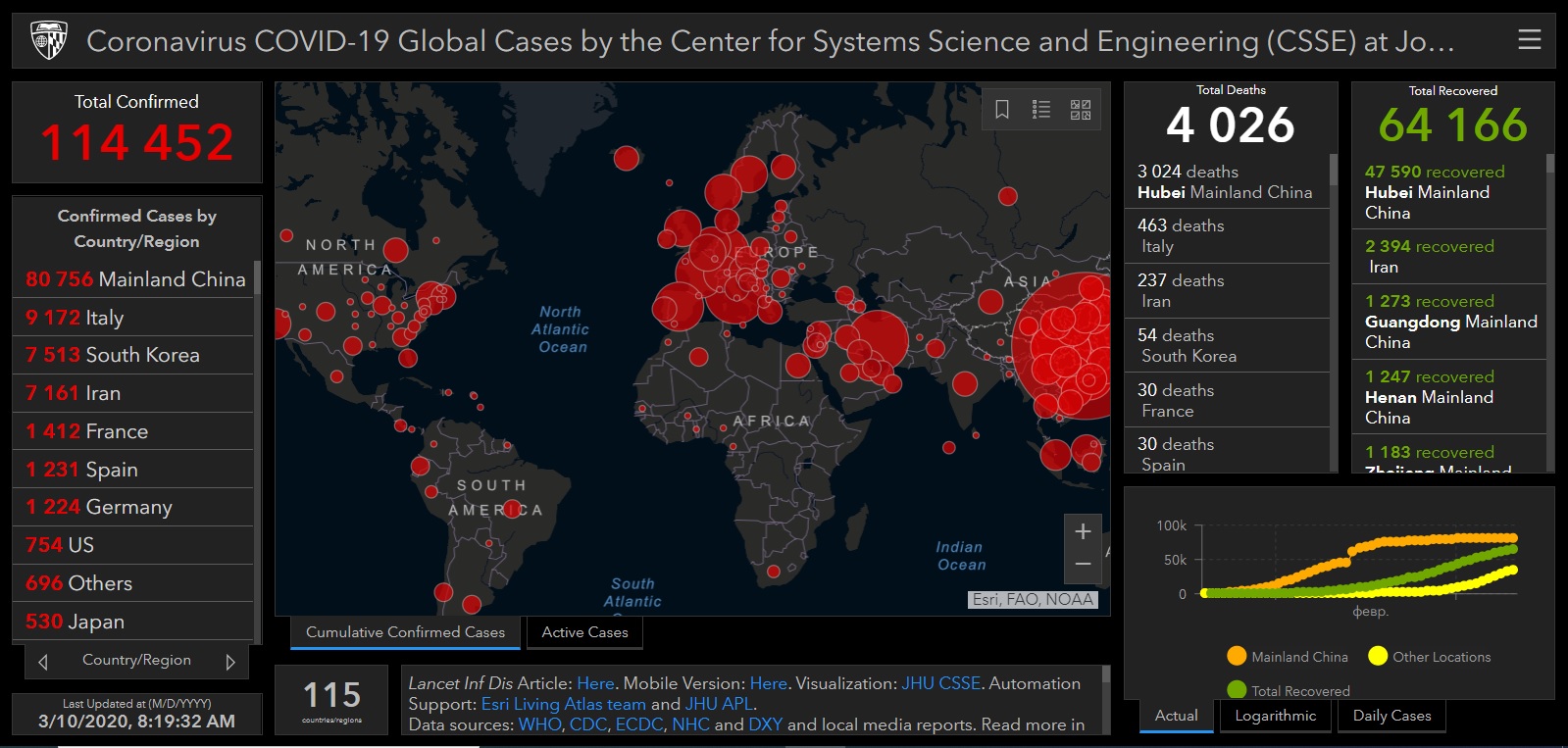The width and height of the screenshot is (1568, 748).
Task: Open the map legend list icon
Action: pyautogui.click(x=1041, y=109)
